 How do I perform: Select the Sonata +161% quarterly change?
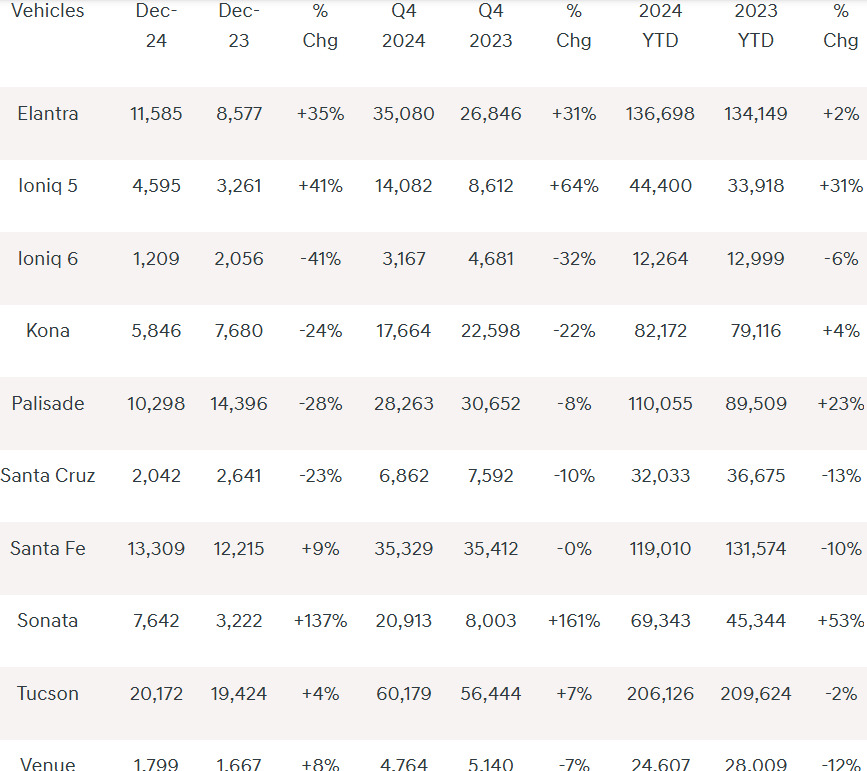[x=574, y=621]
